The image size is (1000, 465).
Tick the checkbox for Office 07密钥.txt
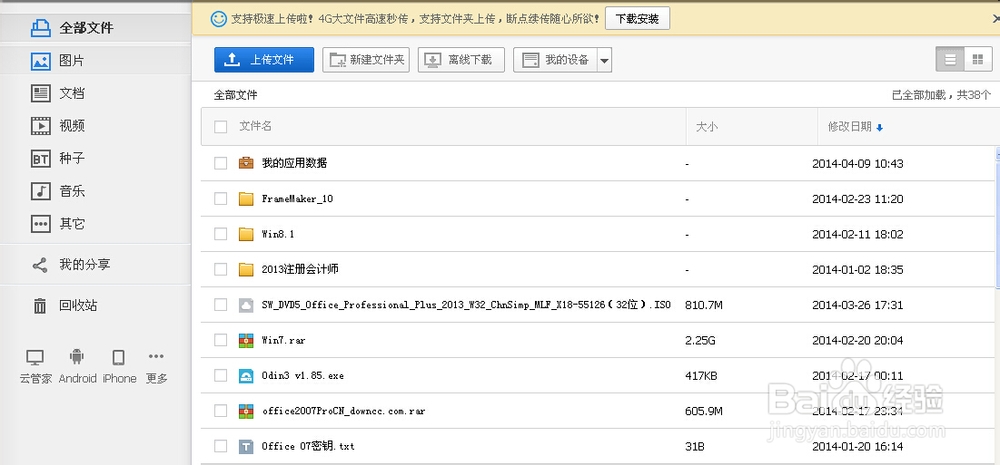coord(221,447)
